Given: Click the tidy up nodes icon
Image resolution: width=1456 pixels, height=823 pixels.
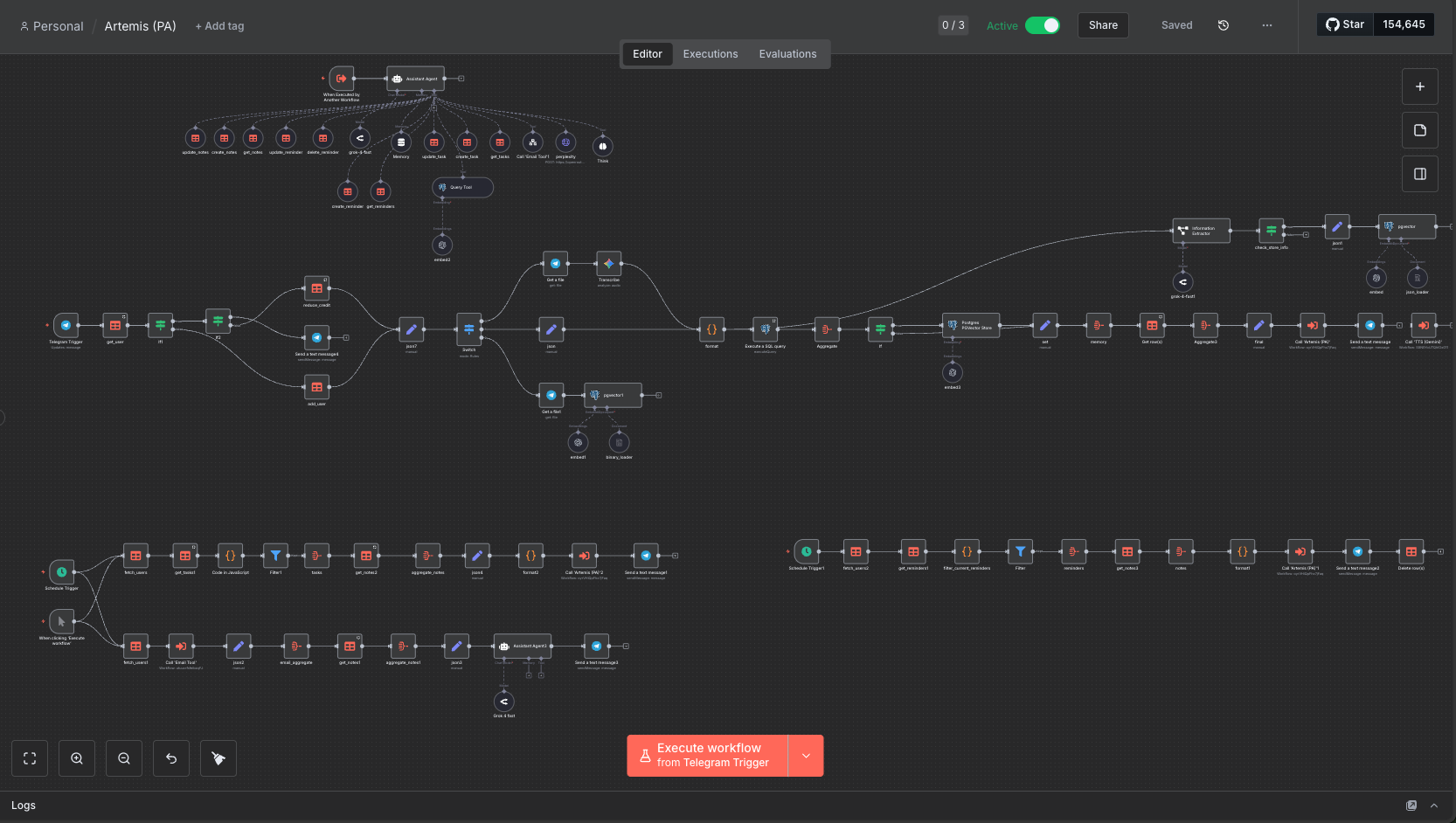Looking at the screenshot, I should click(x=218, y=758).
